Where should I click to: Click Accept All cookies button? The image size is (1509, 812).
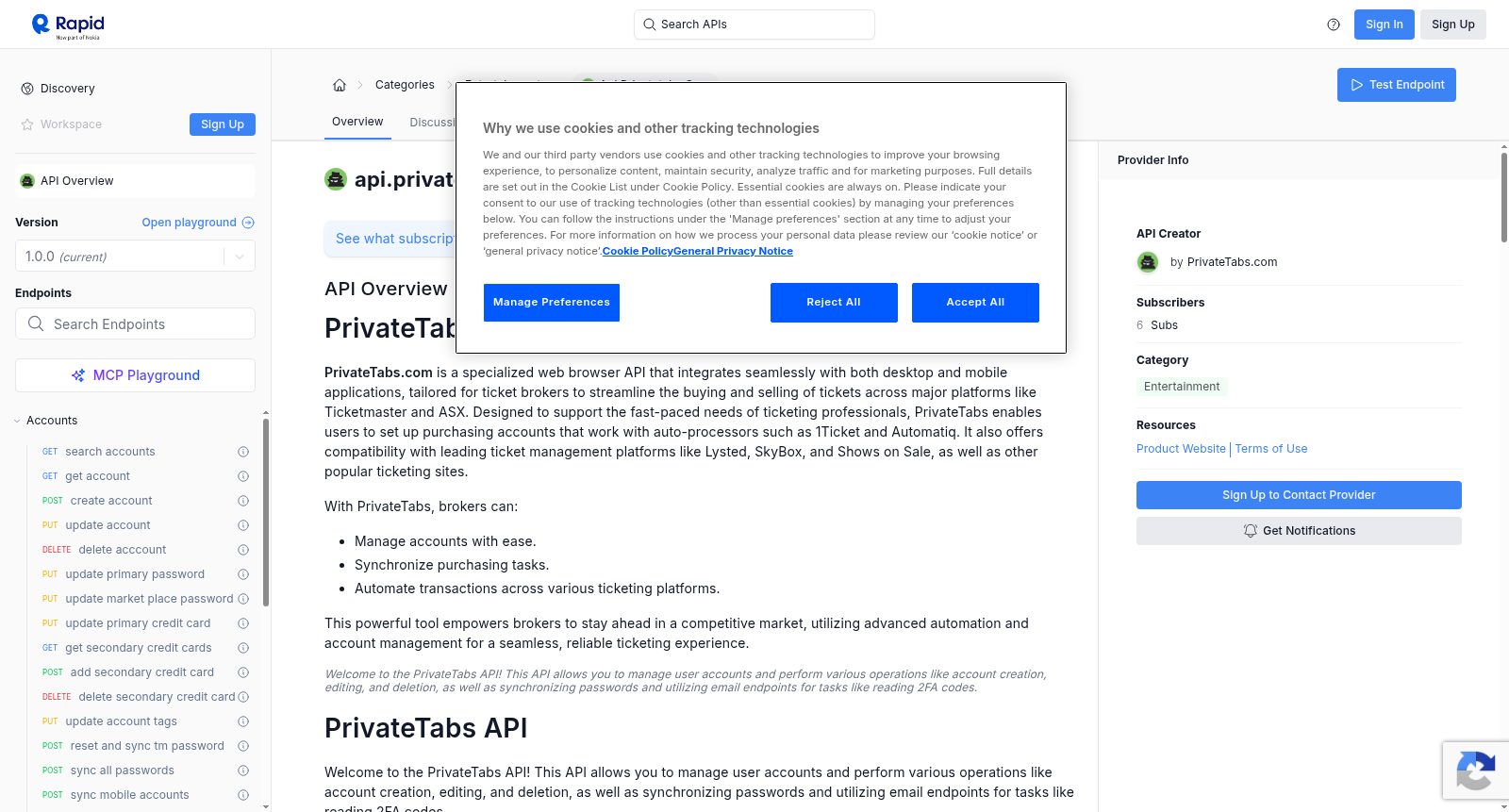[x=975, y=303]
